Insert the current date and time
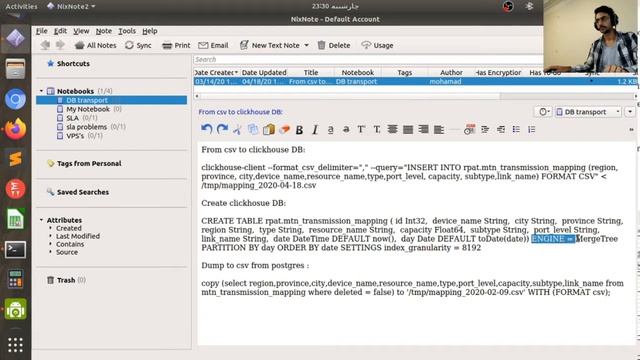This screenshot has height=360, width=640. pyautogui.click(x=469, y=129)
